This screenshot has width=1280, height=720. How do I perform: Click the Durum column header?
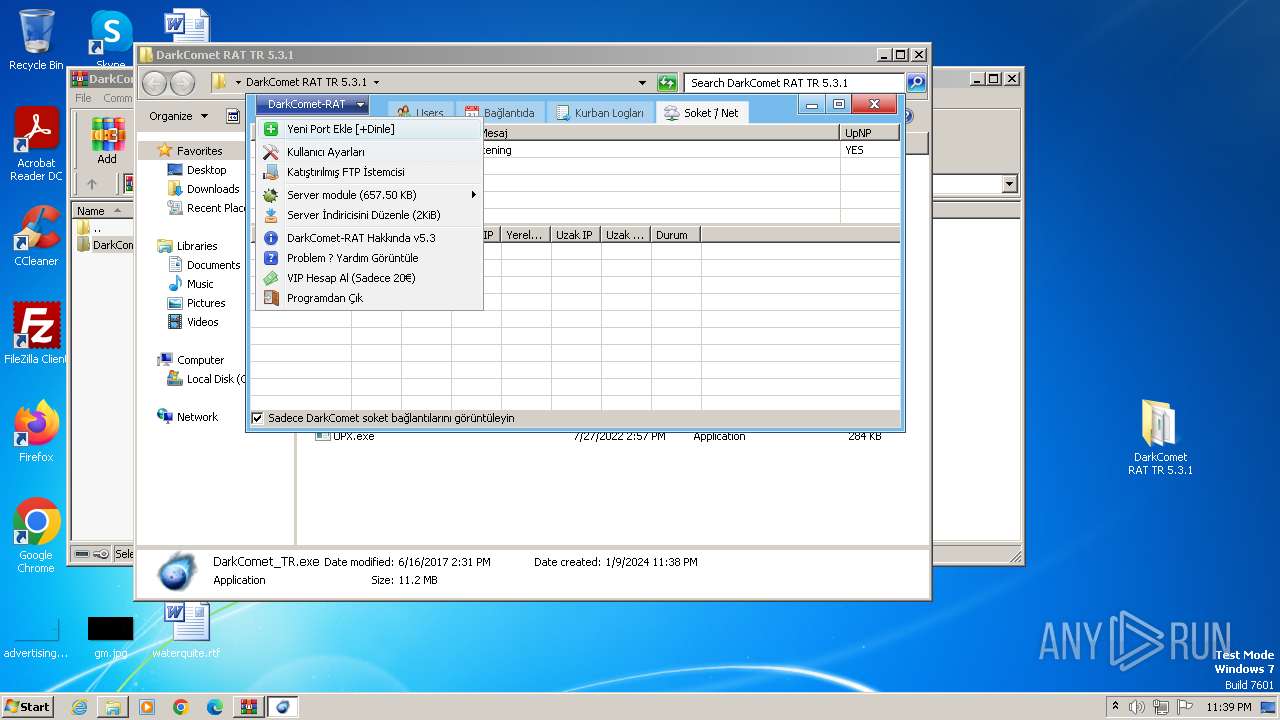(676, 235)
